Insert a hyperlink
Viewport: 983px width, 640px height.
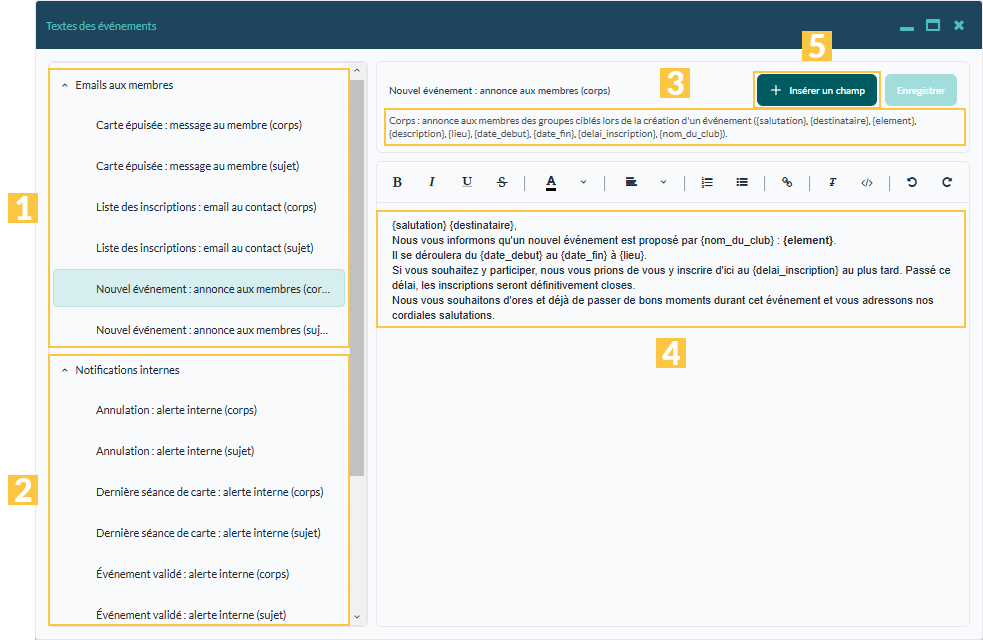pos(787,182)
